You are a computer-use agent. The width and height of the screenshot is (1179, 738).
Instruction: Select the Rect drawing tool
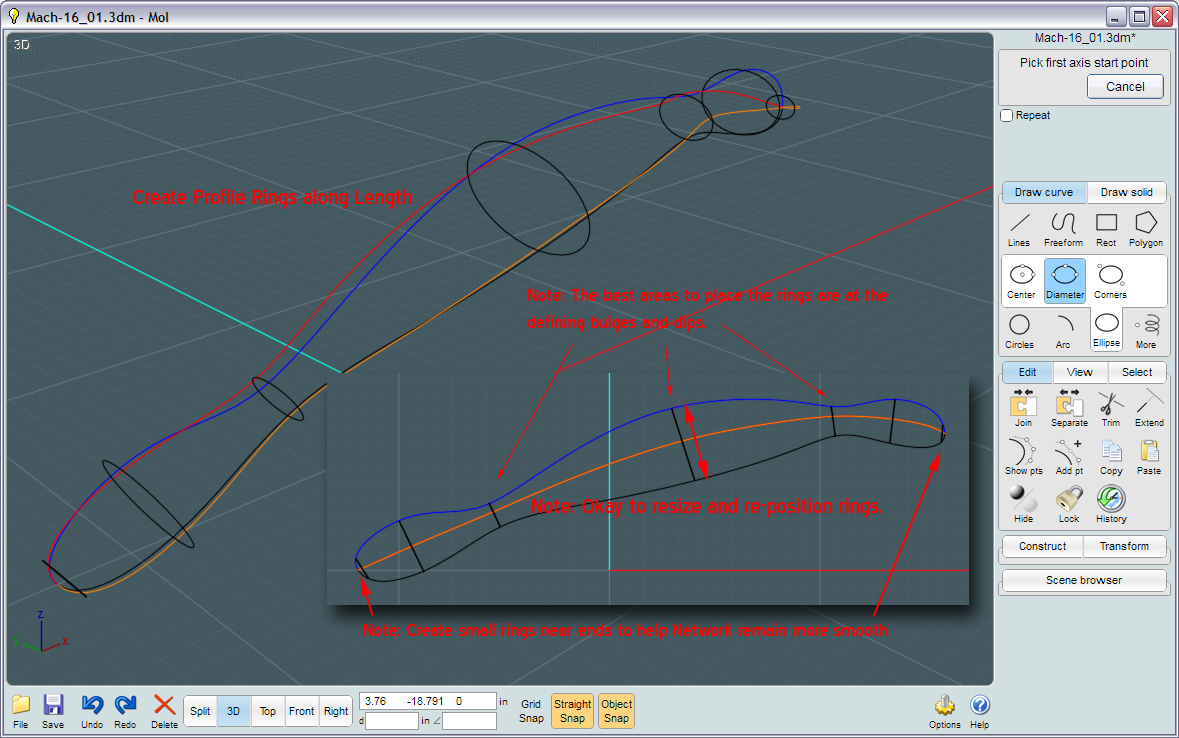click(1106, 229)
